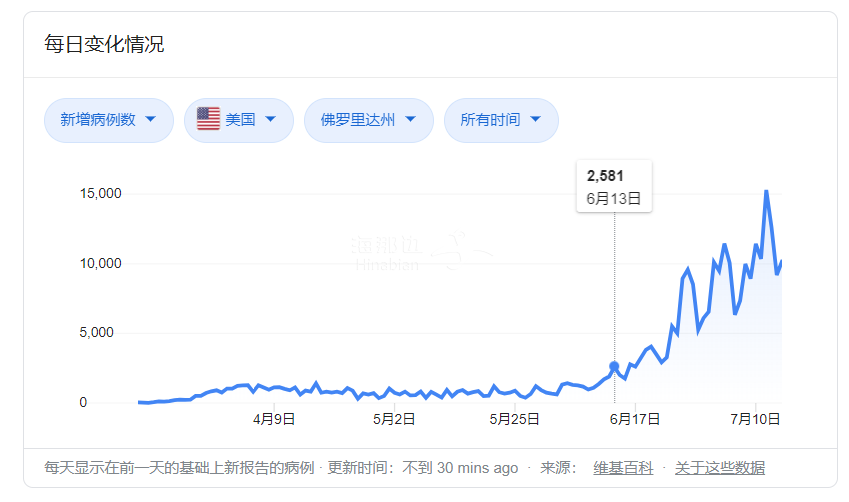This screenshot has height=502, width=849.
Task: Click the 4月9日 label on the x-axis
Action: click(273, 420)
